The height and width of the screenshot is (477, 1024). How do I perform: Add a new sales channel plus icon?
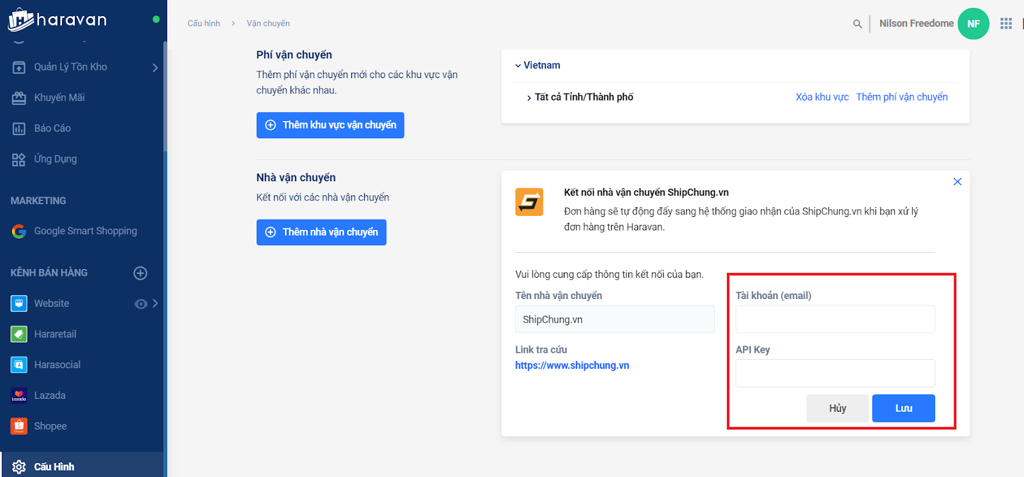click(141, 273)
